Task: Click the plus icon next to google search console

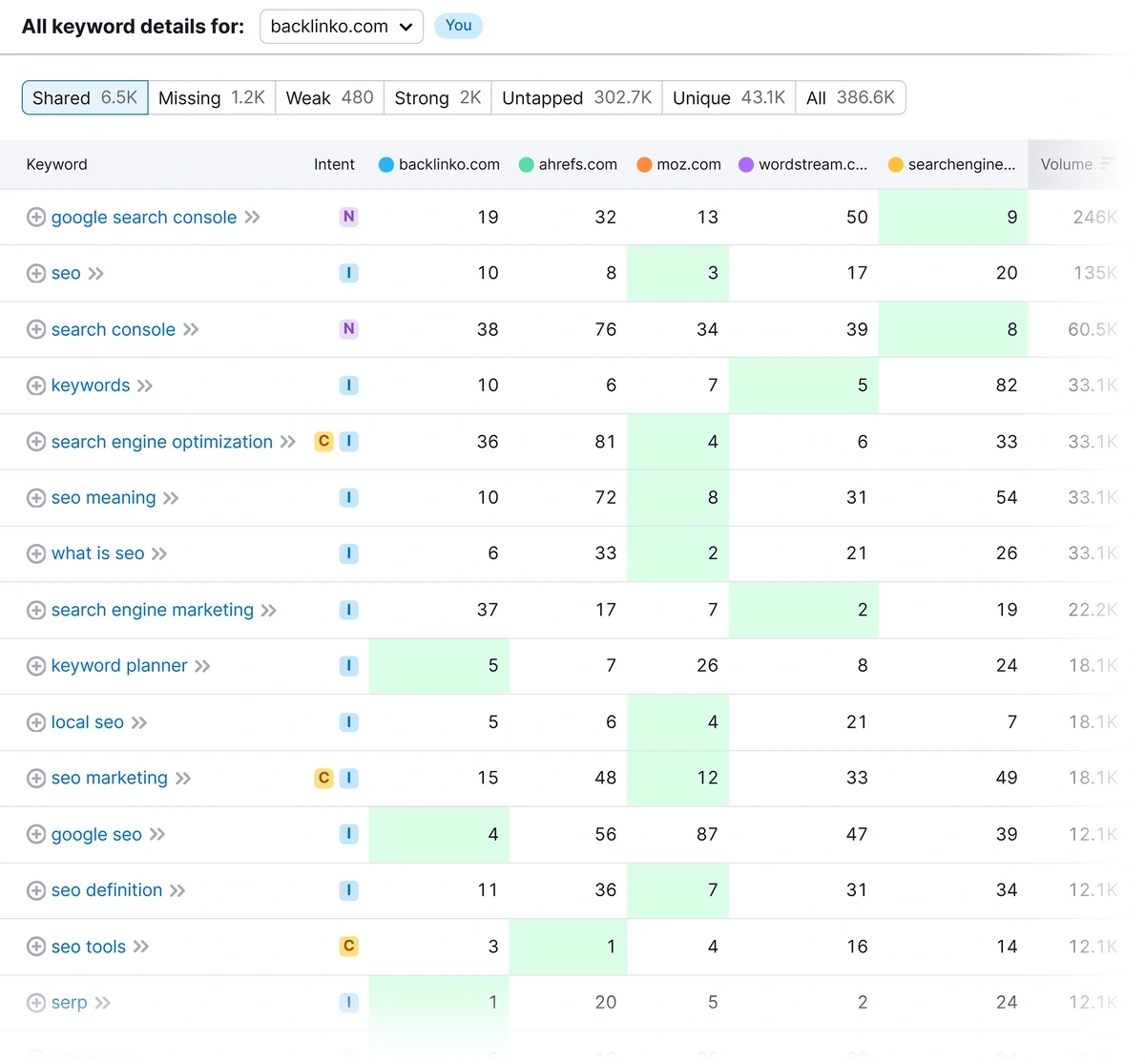Action: pos(36,218)
